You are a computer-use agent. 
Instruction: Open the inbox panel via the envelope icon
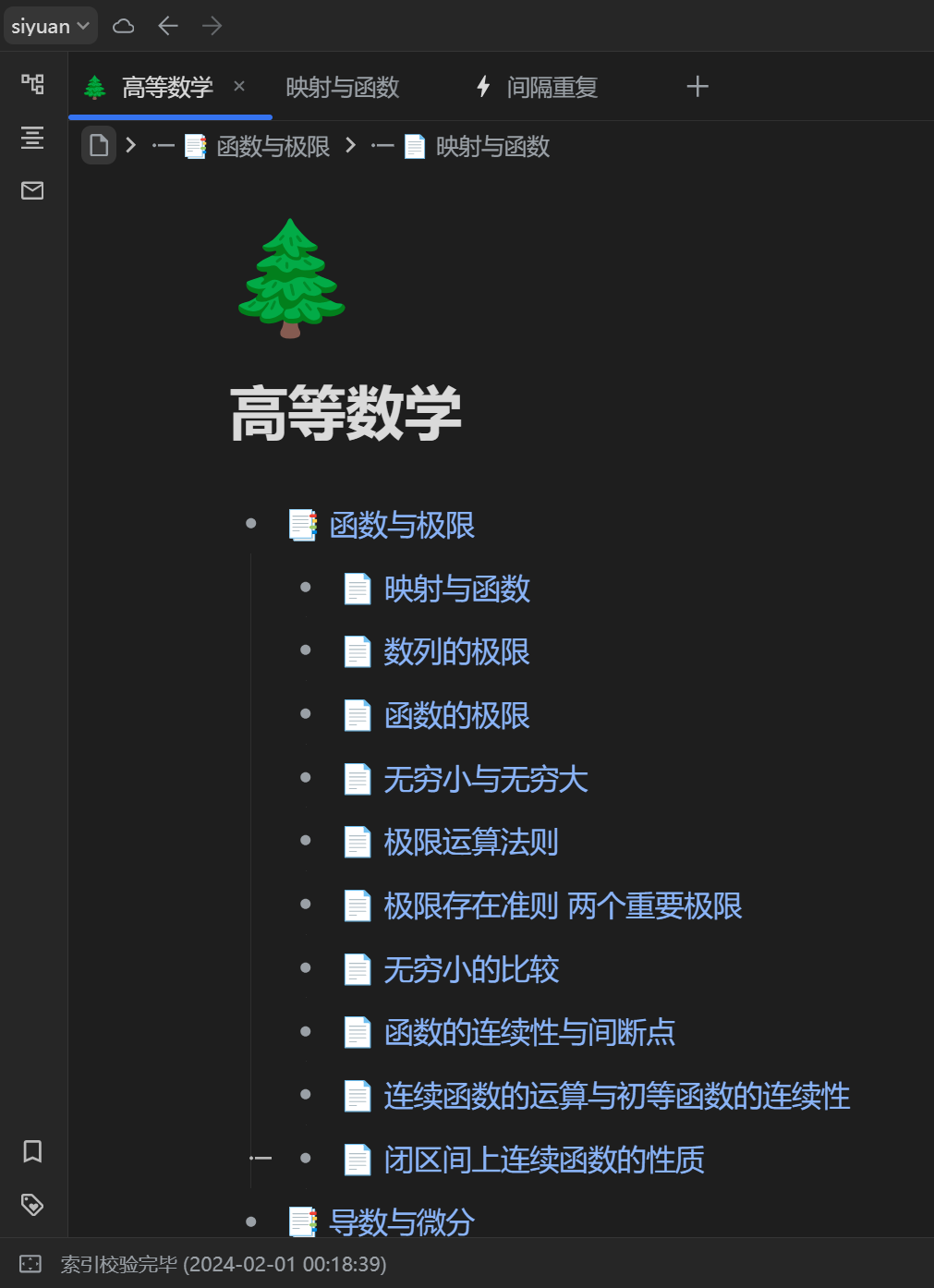[32, 190]
